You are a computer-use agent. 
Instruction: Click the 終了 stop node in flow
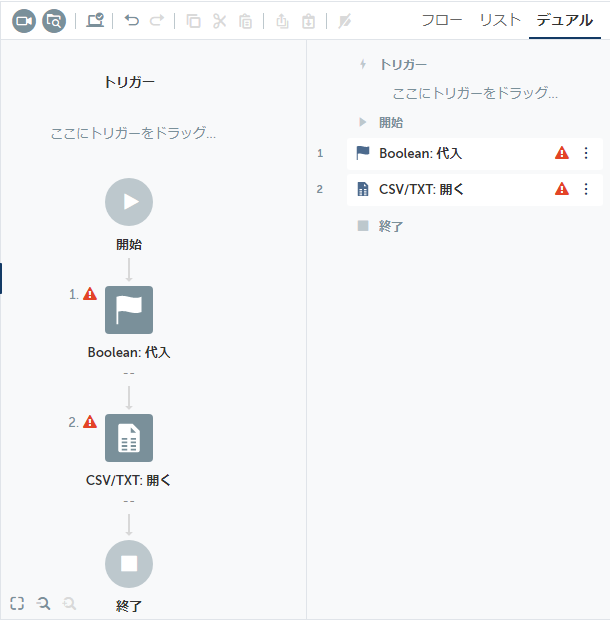[x=129, y=564]
